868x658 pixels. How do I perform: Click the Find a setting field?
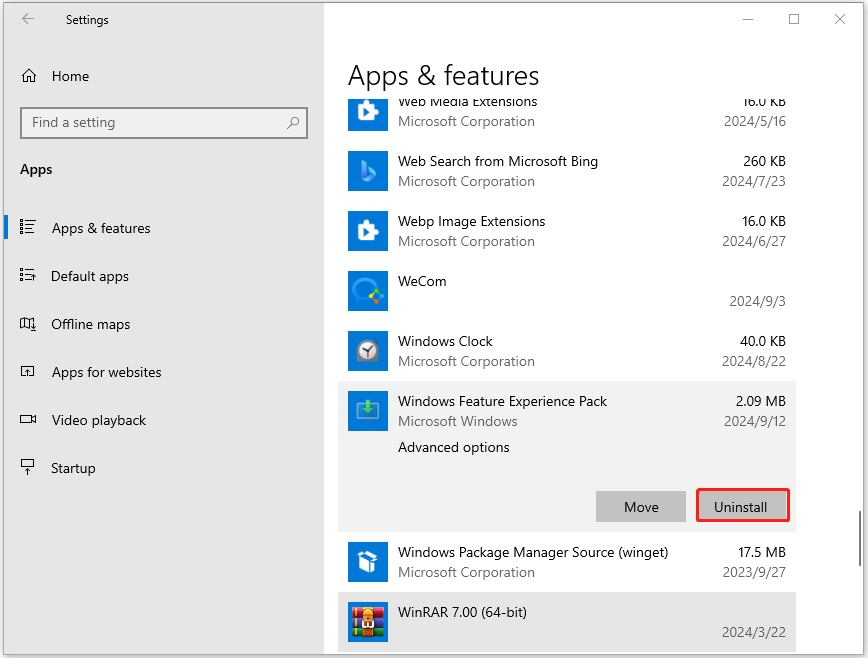[164, 123]
